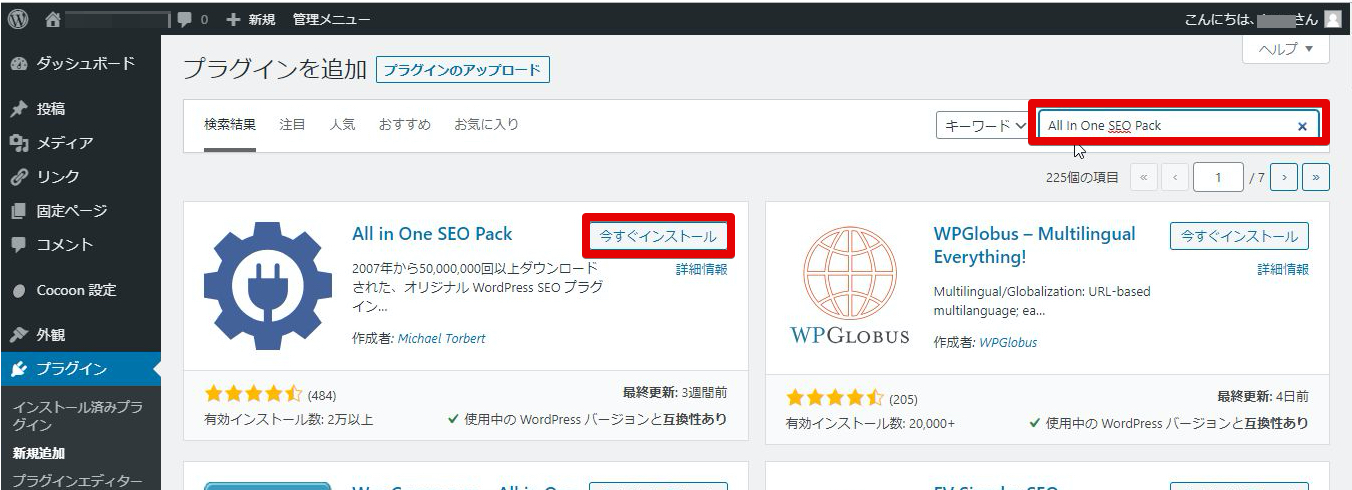Screen dimensions: 1352x490
Task: Click the プラグイン plug icon
Action: point(19,369)
